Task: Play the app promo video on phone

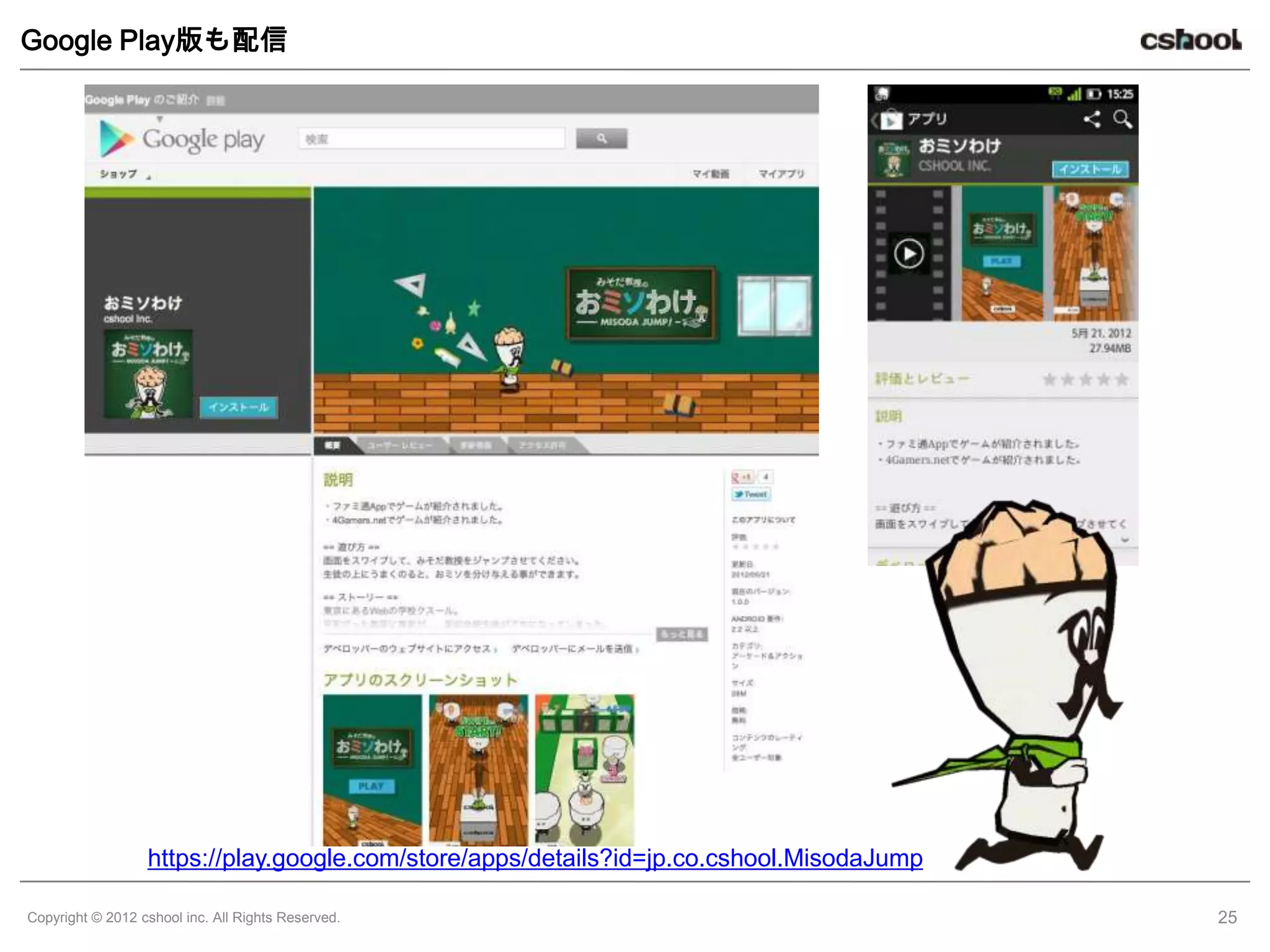Action: point(909,253)
